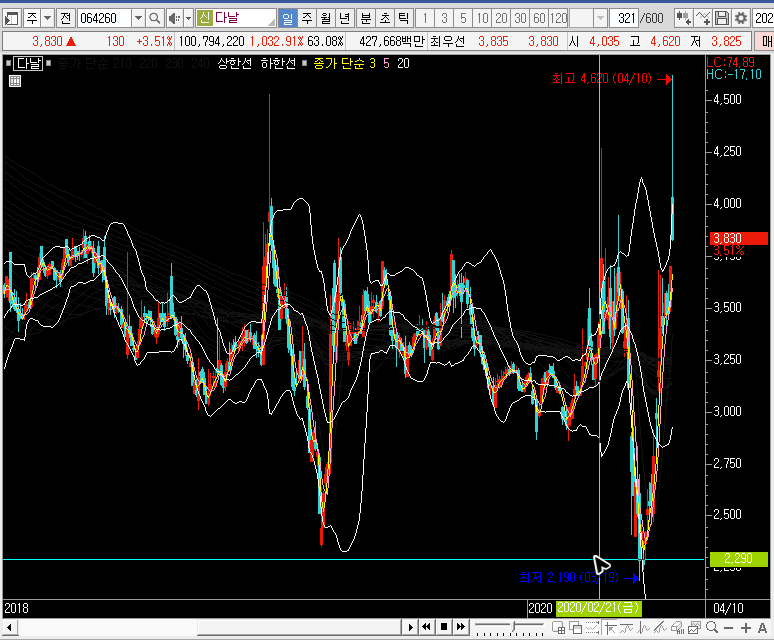Click the 2,290 green price marker
This screenshot has height=640, width=774.
(738, 559)
